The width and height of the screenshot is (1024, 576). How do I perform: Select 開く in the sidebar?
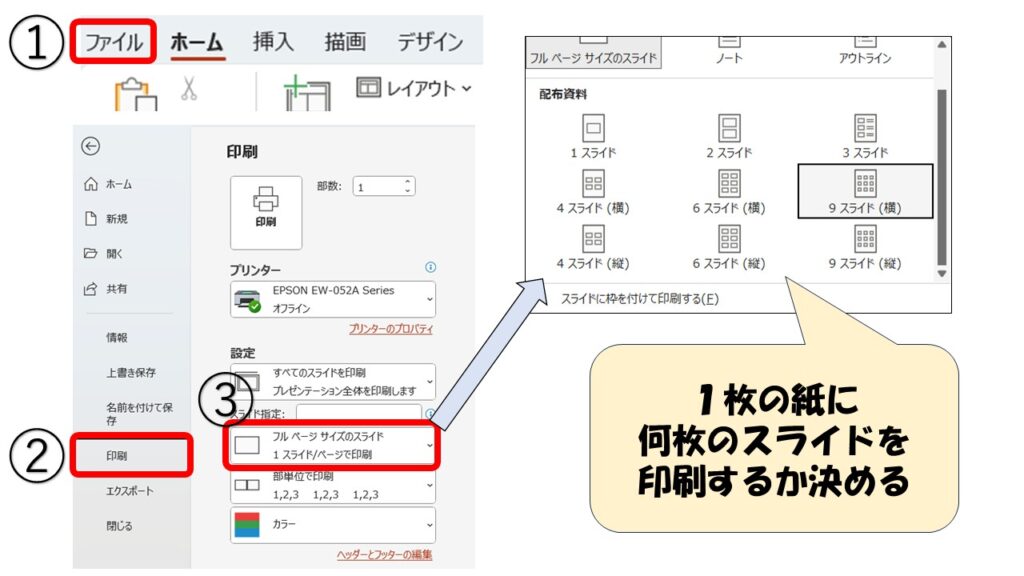point(104,253)
